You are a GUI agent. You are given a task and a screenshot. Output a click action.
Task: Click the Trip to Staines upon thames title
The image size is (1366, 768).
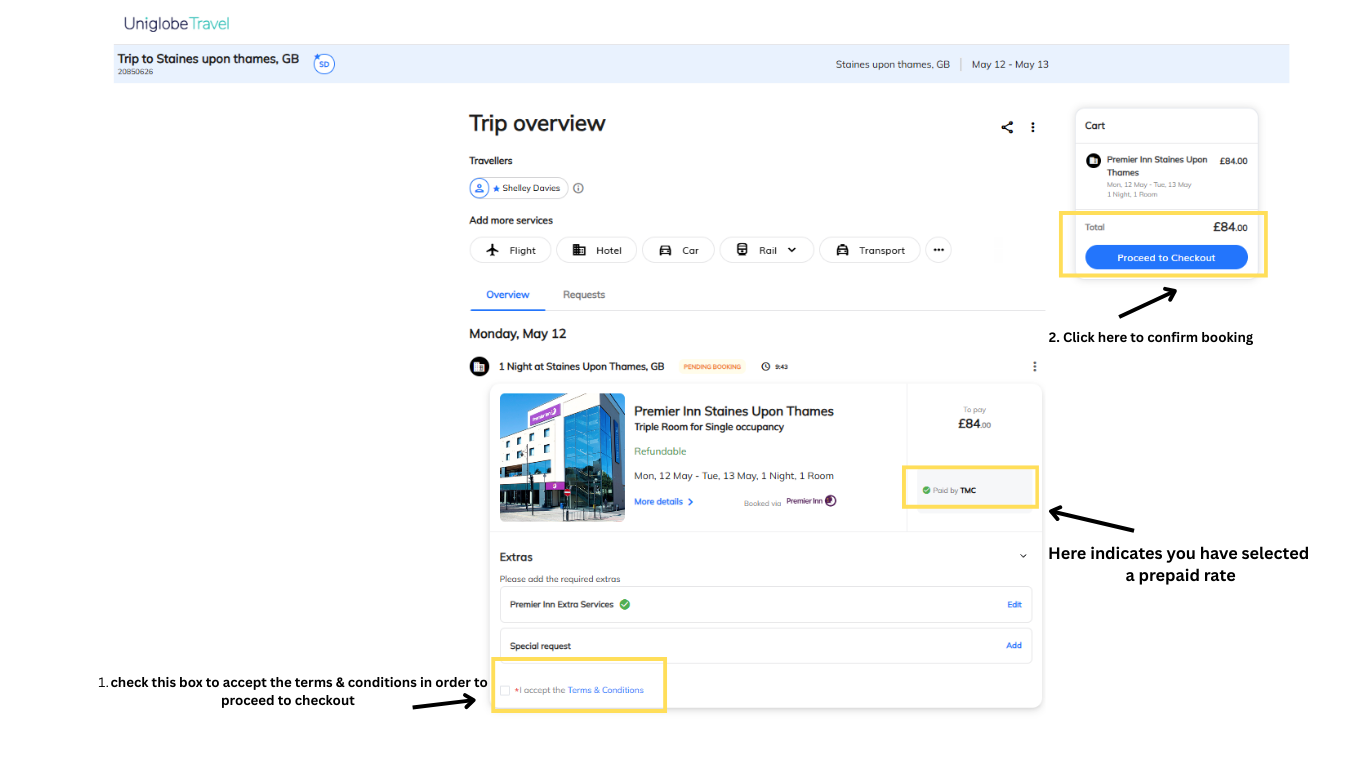pyautogui.click(x=208, y=59)
